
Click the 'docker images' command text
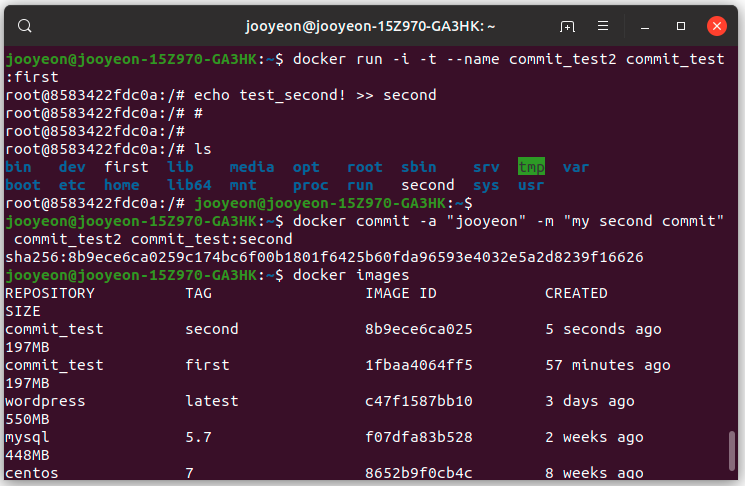click(351, 276)
